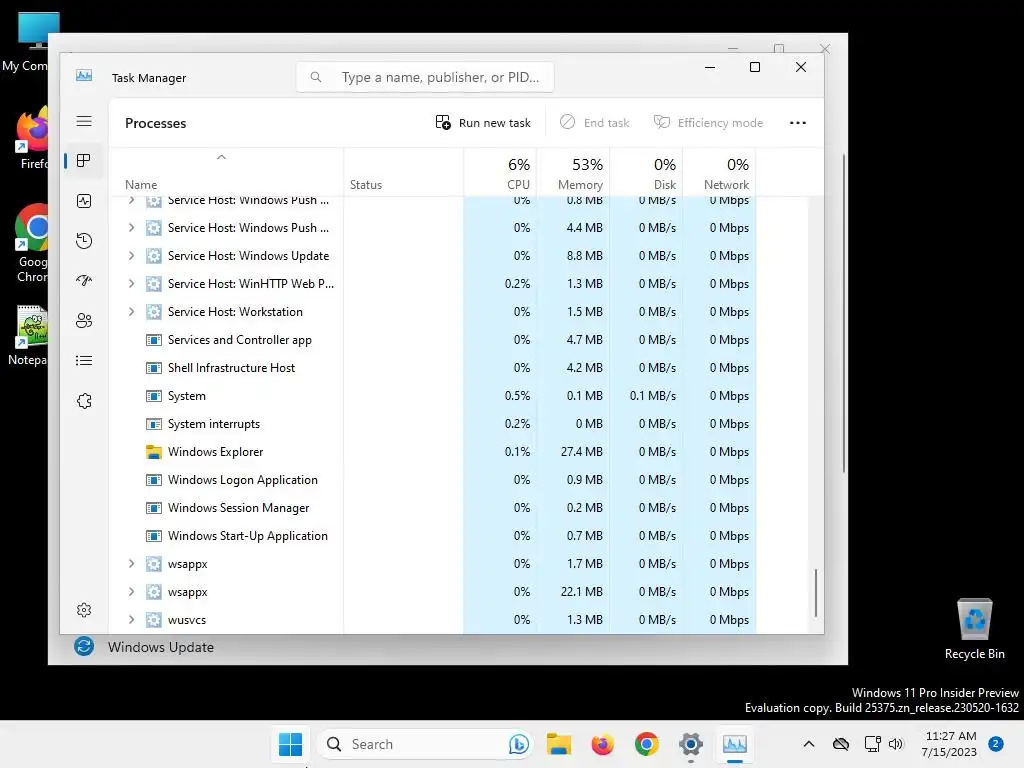Open the Performance page icon in sidebar
1024x768 pixels.
coord(84,201)
